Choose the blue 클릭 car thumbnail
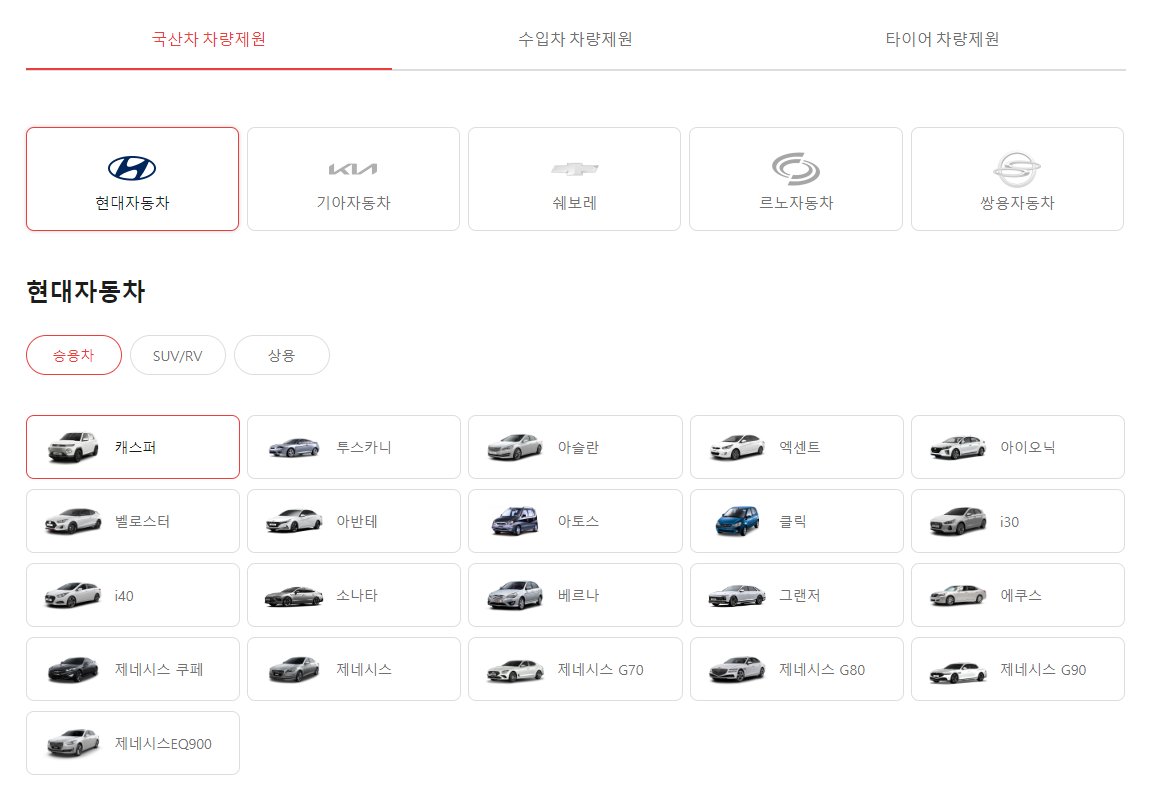Screen dimensions: 1149x789 click(x=737, y=521)
